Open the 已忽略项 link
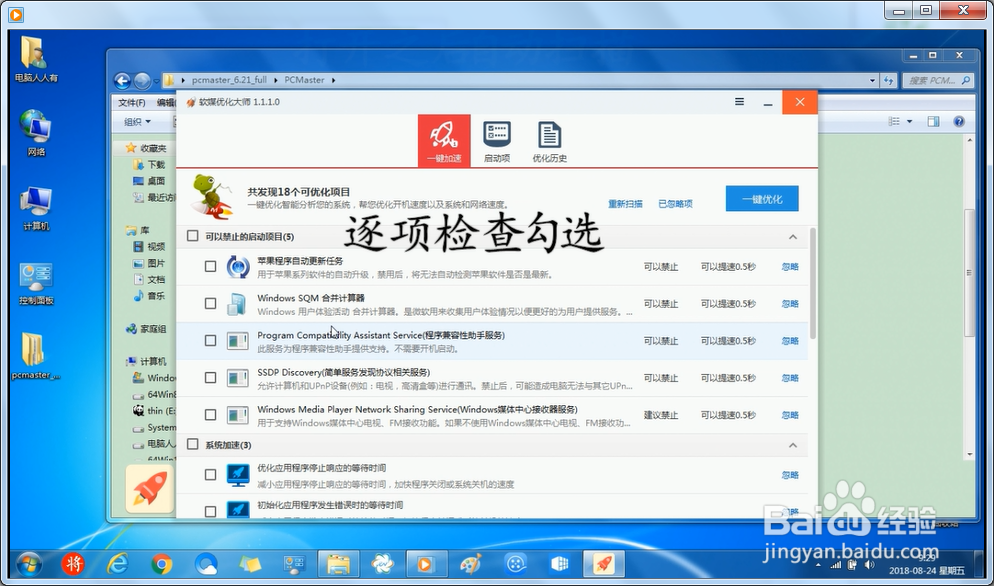Viewport: 994px width, 586px height. (675, 204)
